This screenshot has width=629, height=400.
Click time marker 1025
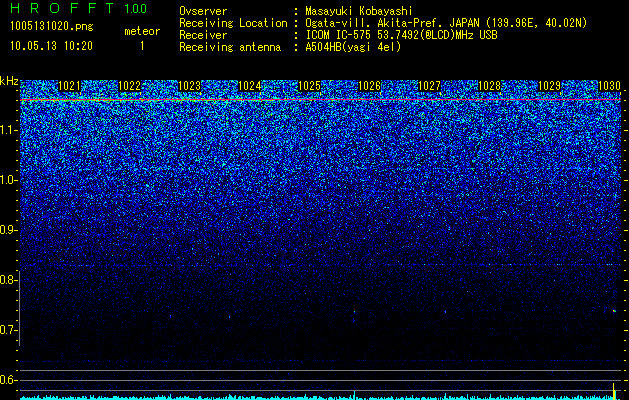pos(310,86)
